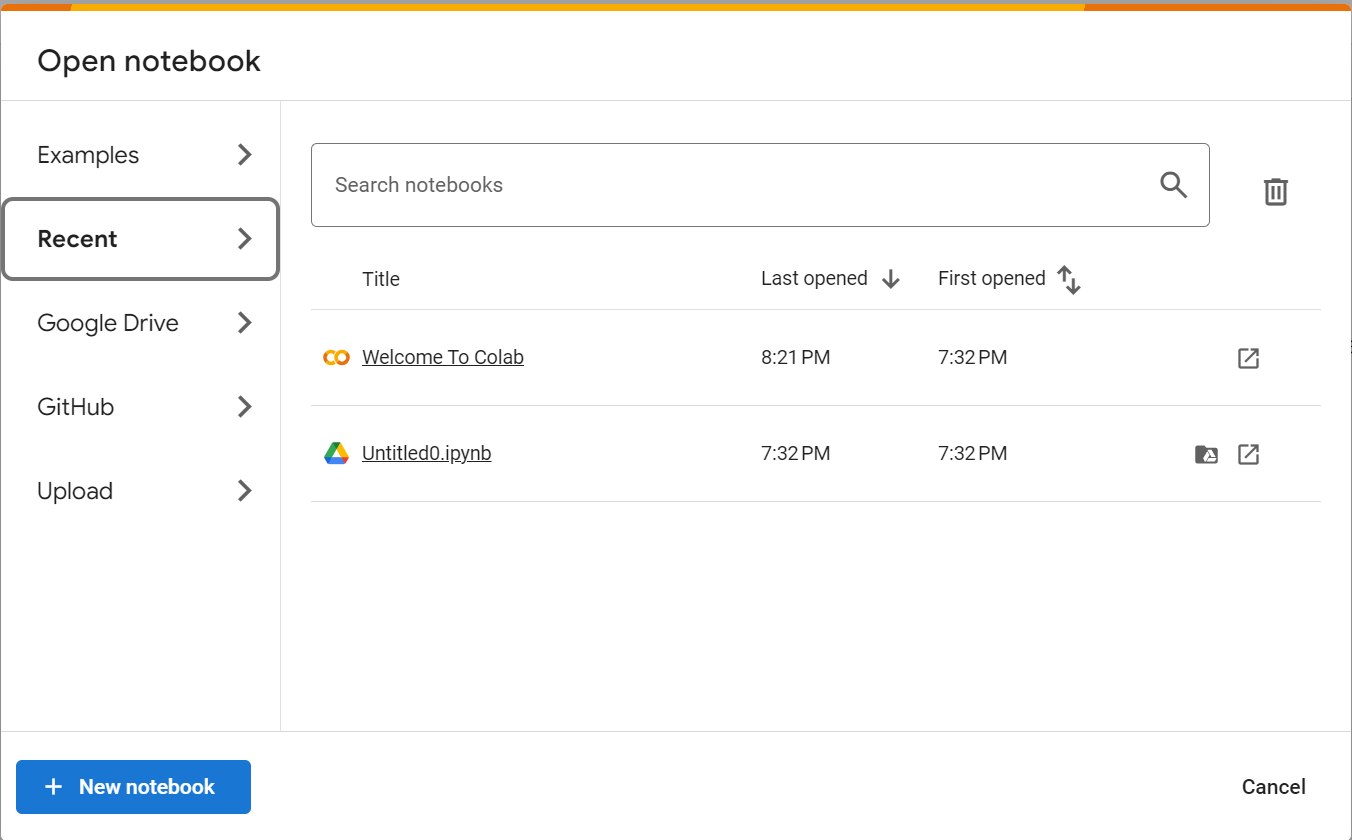Screen dimensions: 1352x840
Task: Open Untitled0.ipynb in new tab icon
Action: tap(1248, 454)
